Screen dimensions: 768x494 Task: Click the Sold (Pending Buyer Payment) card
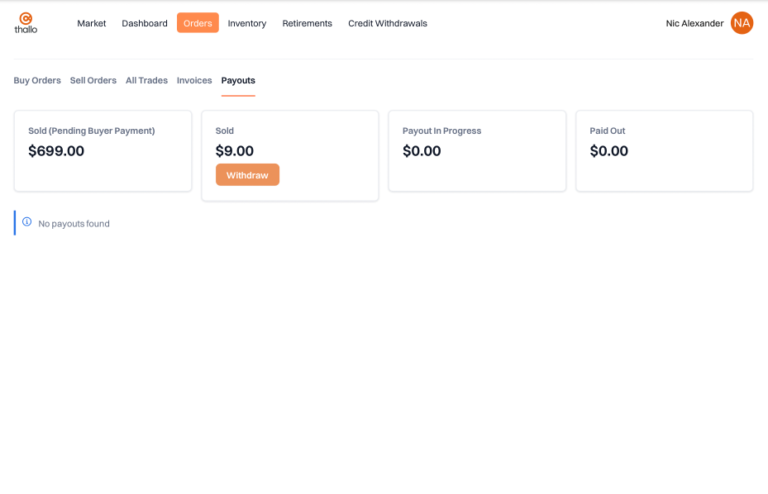(x=103, y=151)
